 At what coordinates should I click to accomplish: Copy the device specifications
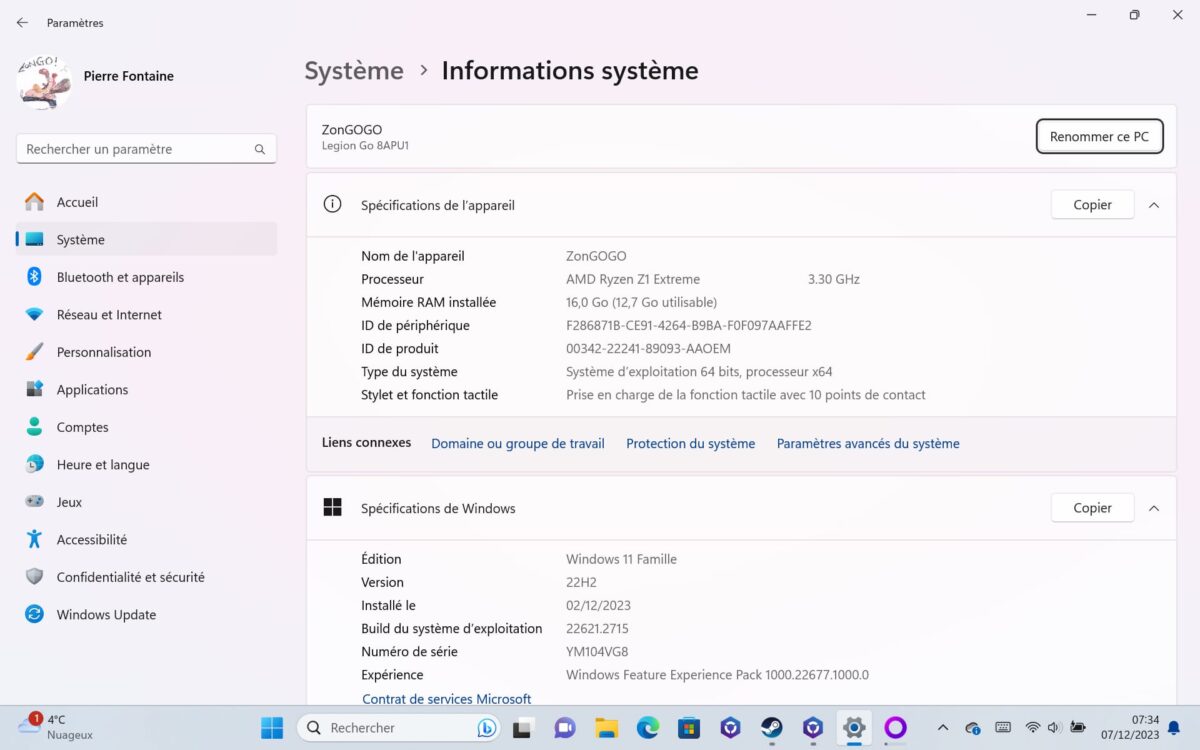tap(1092, 205)
